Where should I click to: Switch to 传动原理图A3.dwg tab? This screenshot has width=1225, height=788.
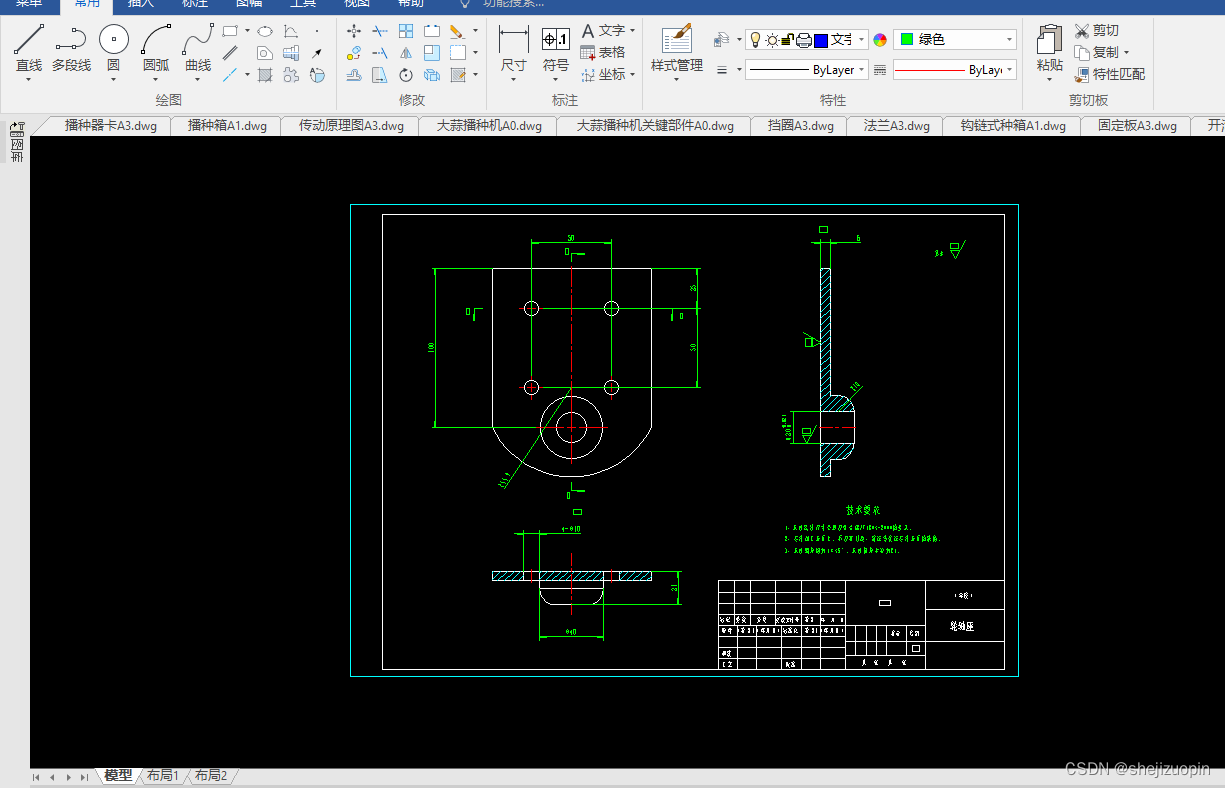pos(351,126)
